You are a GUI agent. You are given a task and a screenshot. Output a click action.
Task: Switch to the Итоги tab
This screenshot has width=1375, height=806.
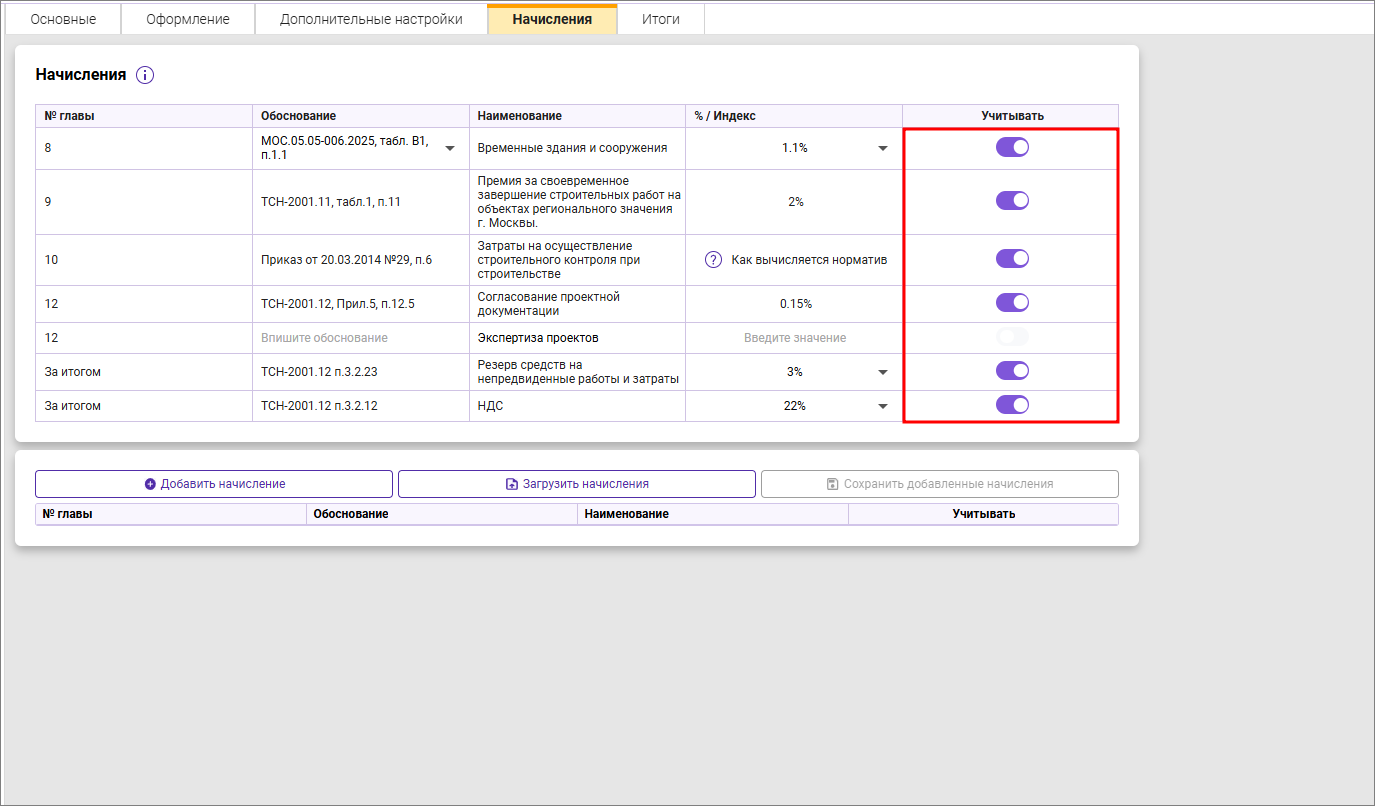(x=660, y=19)
